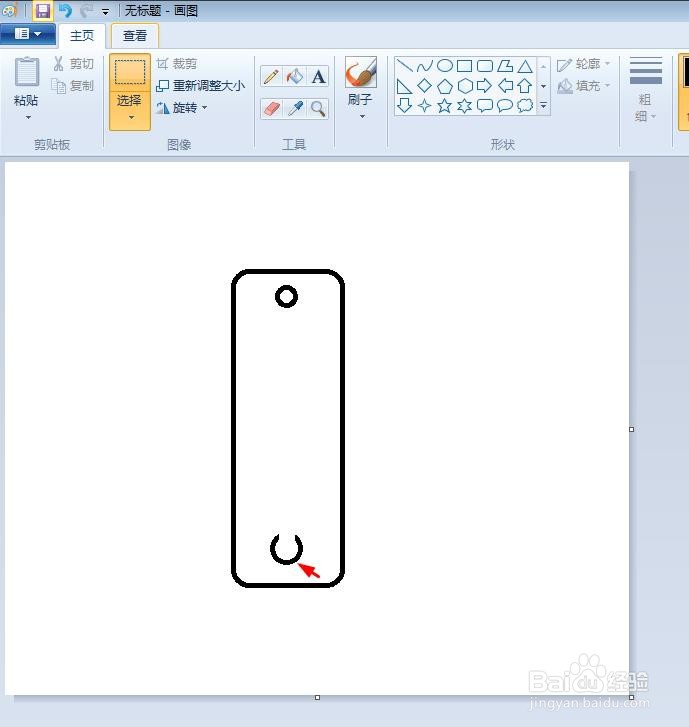Choose the Left arrow shape
The height and width of the screenshot is (727, 689).
click(x=505, y=86)
